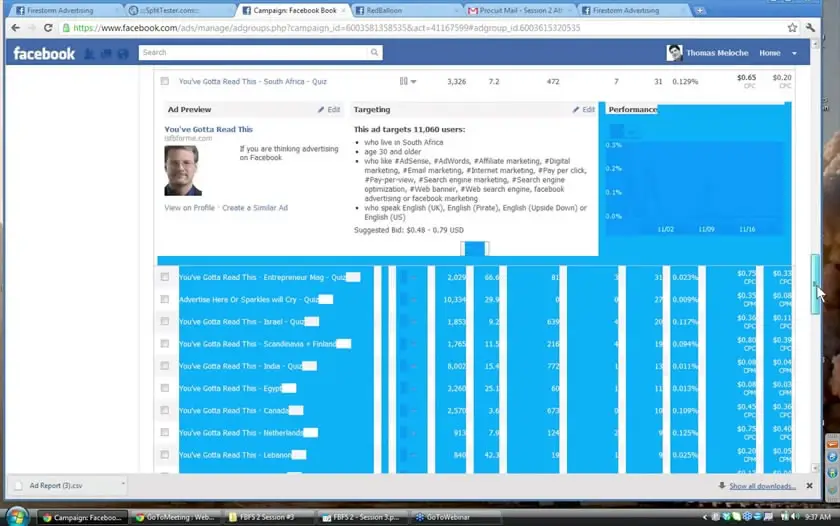Open Chrome wrench settings menu
The height and width of the screenshot is (526, 840).
pos(810,28)
